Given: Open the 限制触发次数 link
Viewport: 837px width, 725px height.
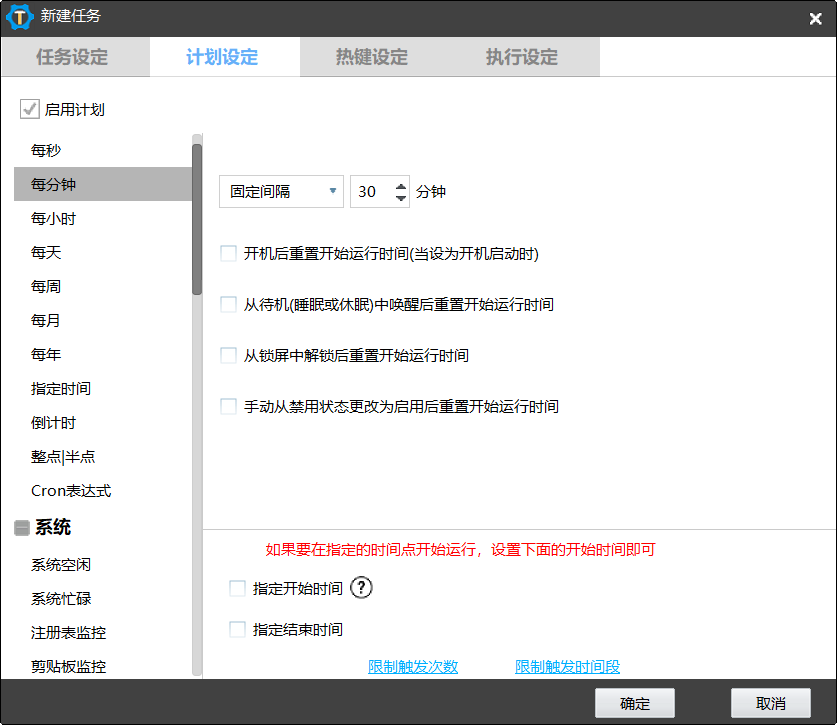Looking at the screenshot, I should point(413,666).
